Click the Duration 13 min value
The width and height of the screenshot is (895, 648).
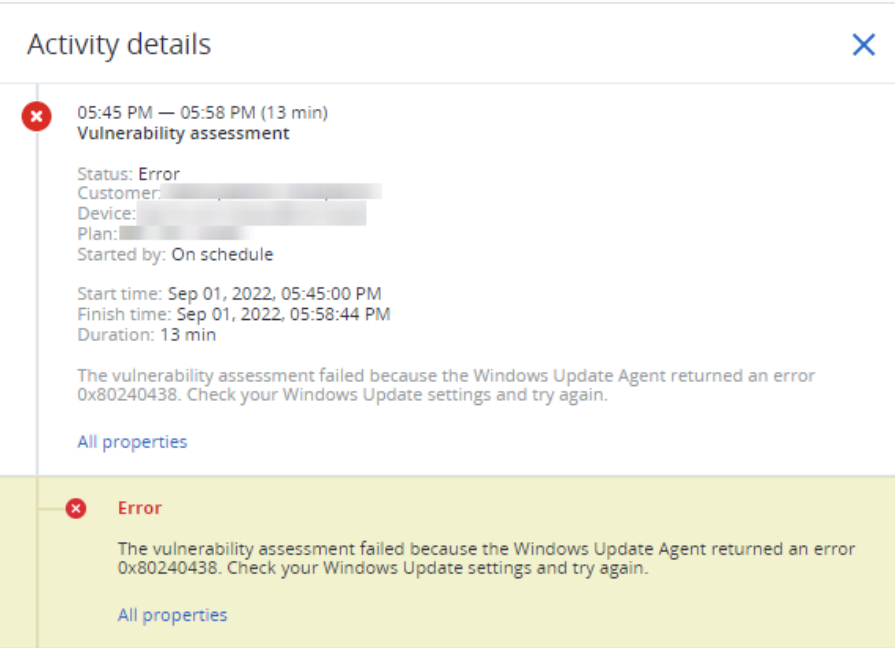pyautogui.click(x=188, y=335)
